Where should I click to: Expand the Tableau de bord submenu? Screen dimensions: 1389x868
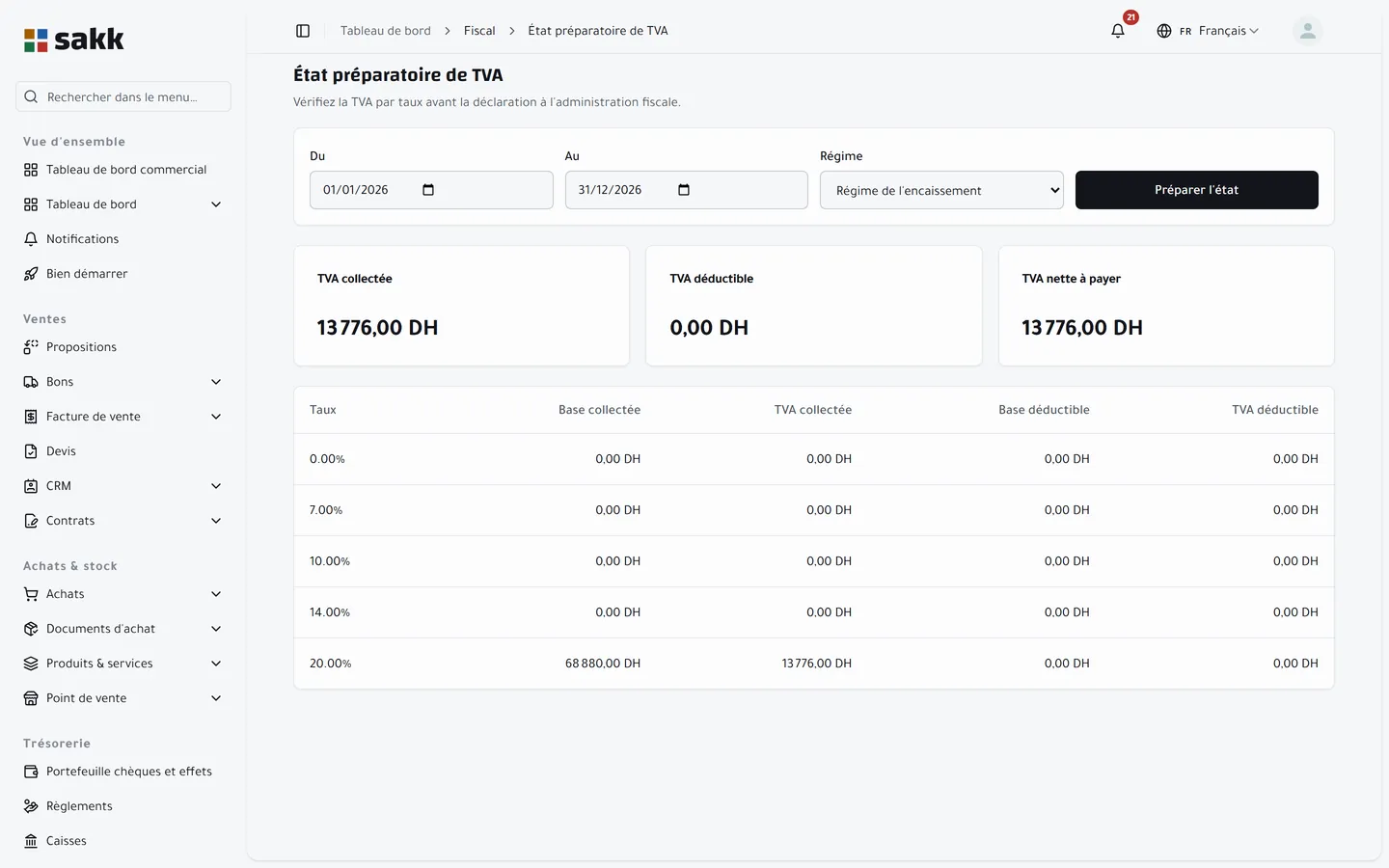click(216, 204)
